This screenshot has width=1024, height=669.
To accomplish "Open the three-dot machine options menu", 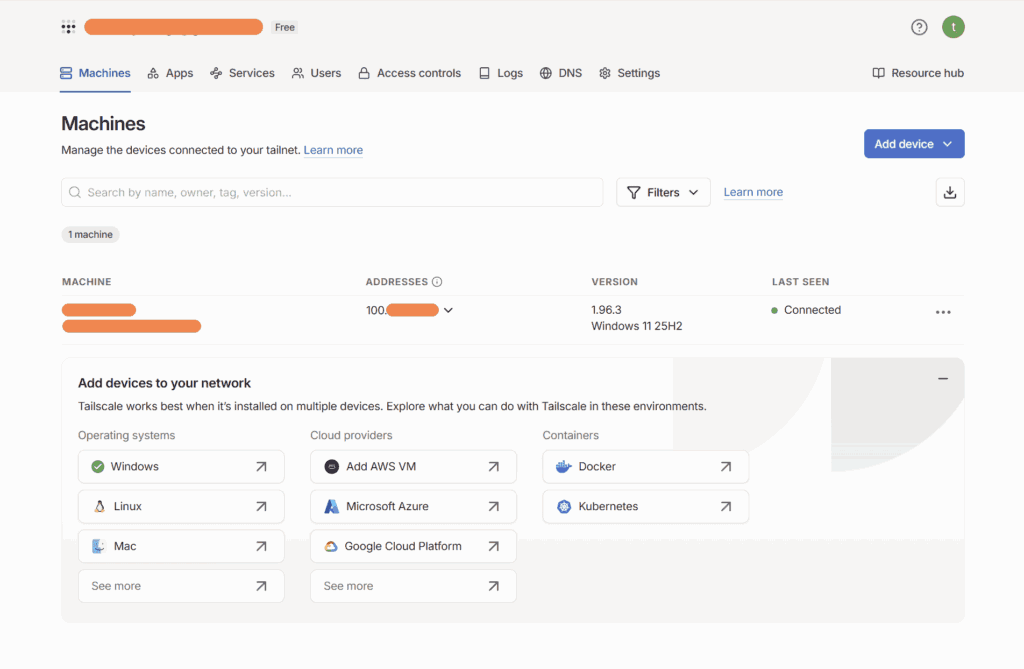I will [943, 312].
